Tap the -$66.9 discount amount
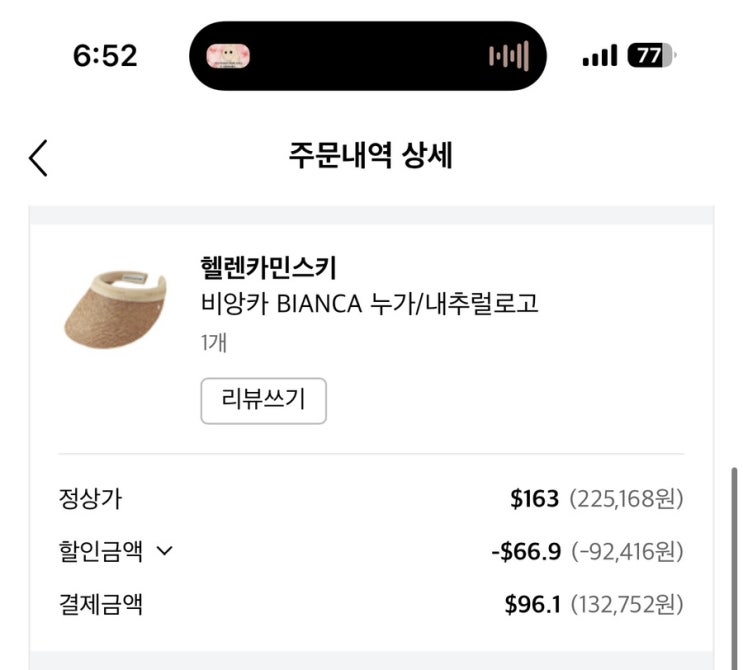Image resolution: width=743 pixels, height=670 pixels. [x=526, y=551]
